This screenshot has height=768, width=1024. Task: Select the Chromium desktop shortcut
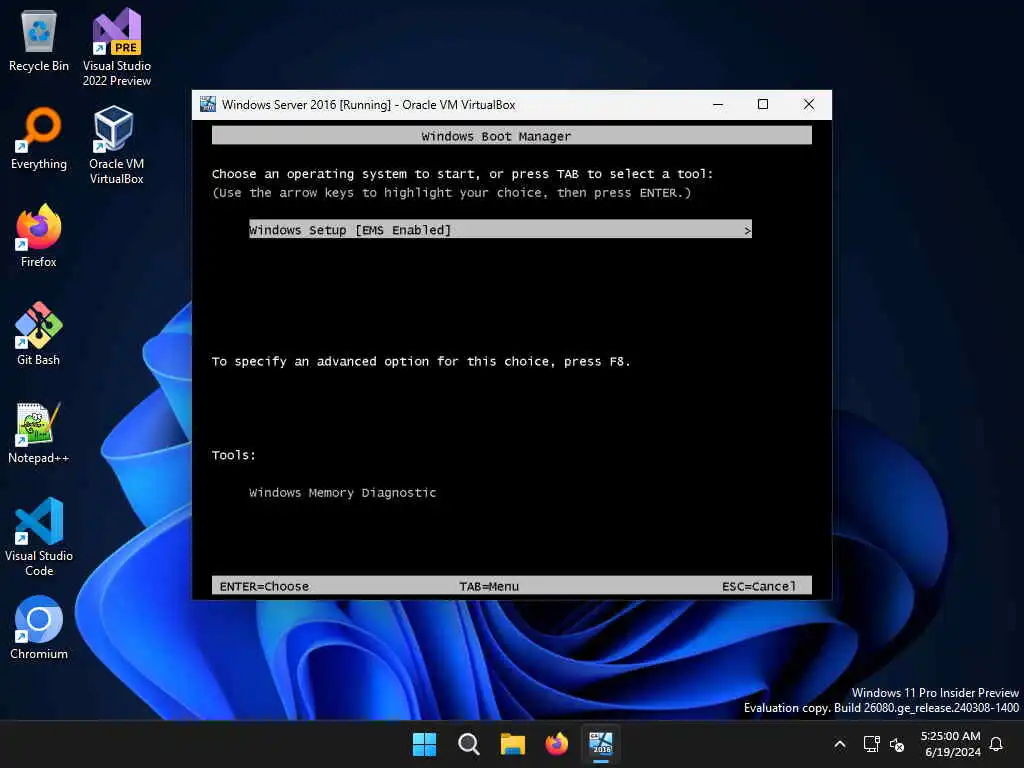(x=39, y=628)
